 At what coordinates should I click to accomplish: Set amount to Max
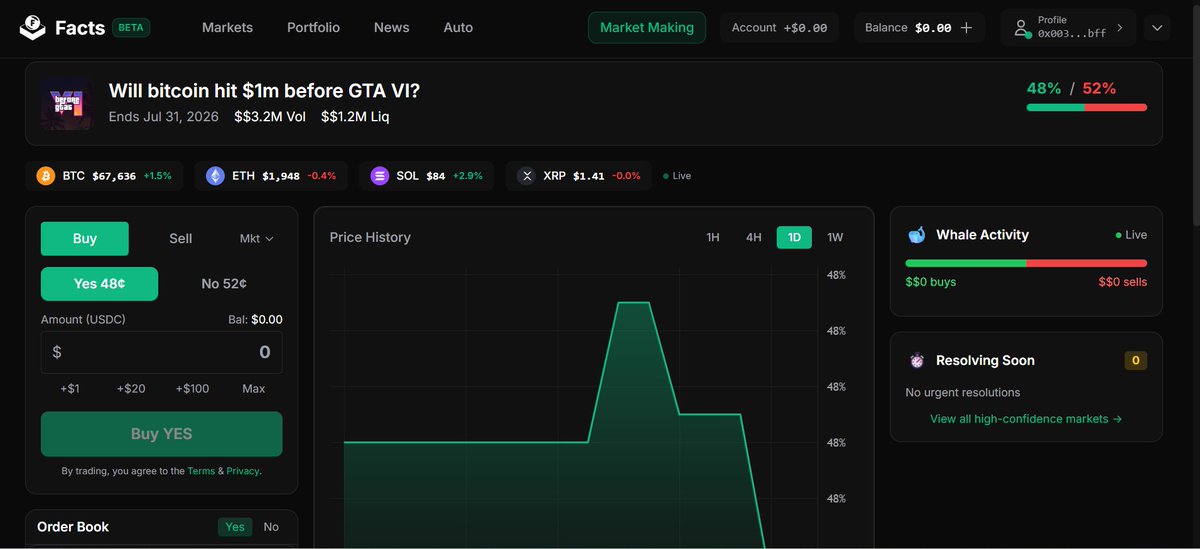[x=254, y=388]
